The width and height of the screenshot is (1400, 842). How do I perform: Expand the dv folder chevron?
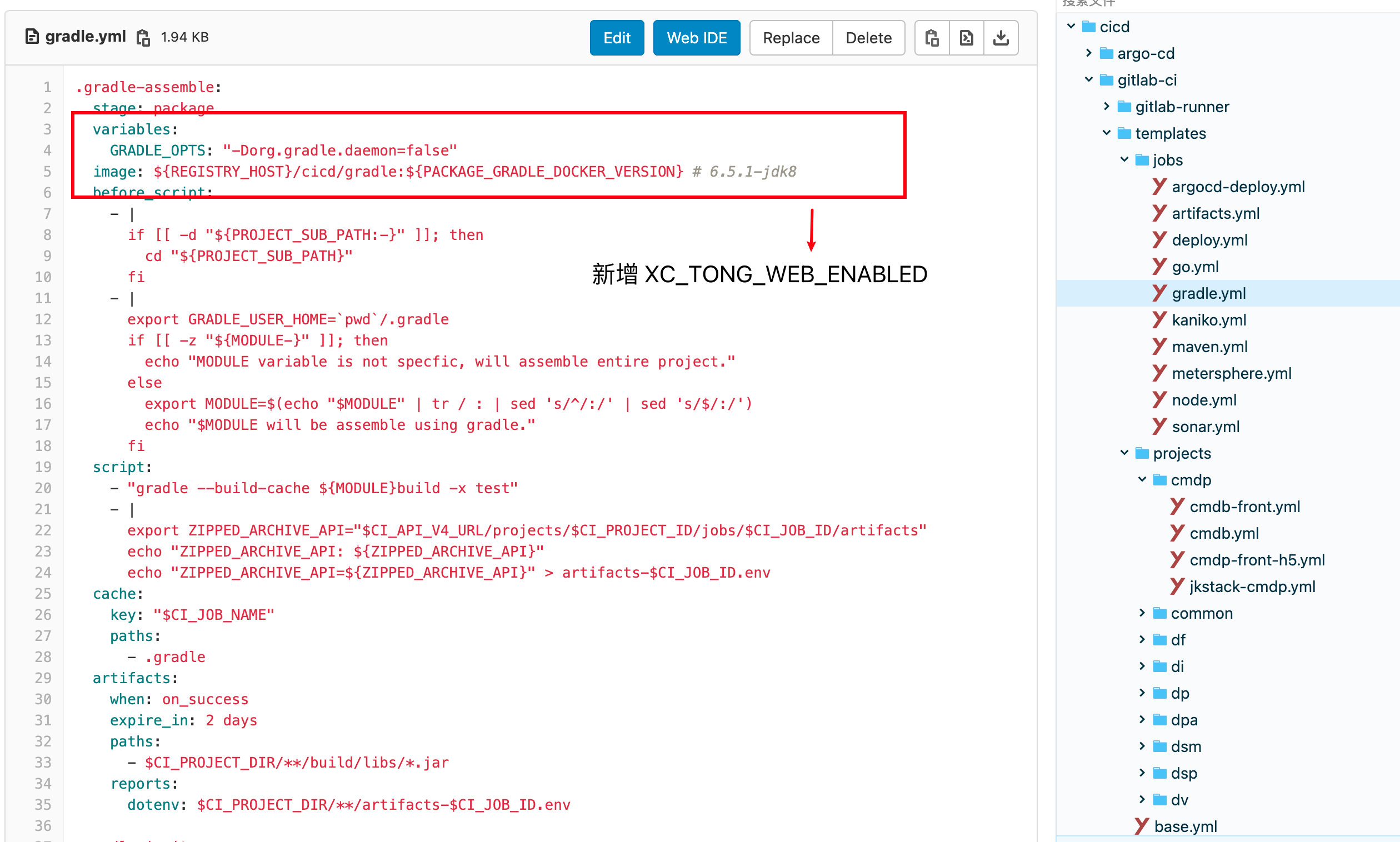click(x=1142, y=799)
